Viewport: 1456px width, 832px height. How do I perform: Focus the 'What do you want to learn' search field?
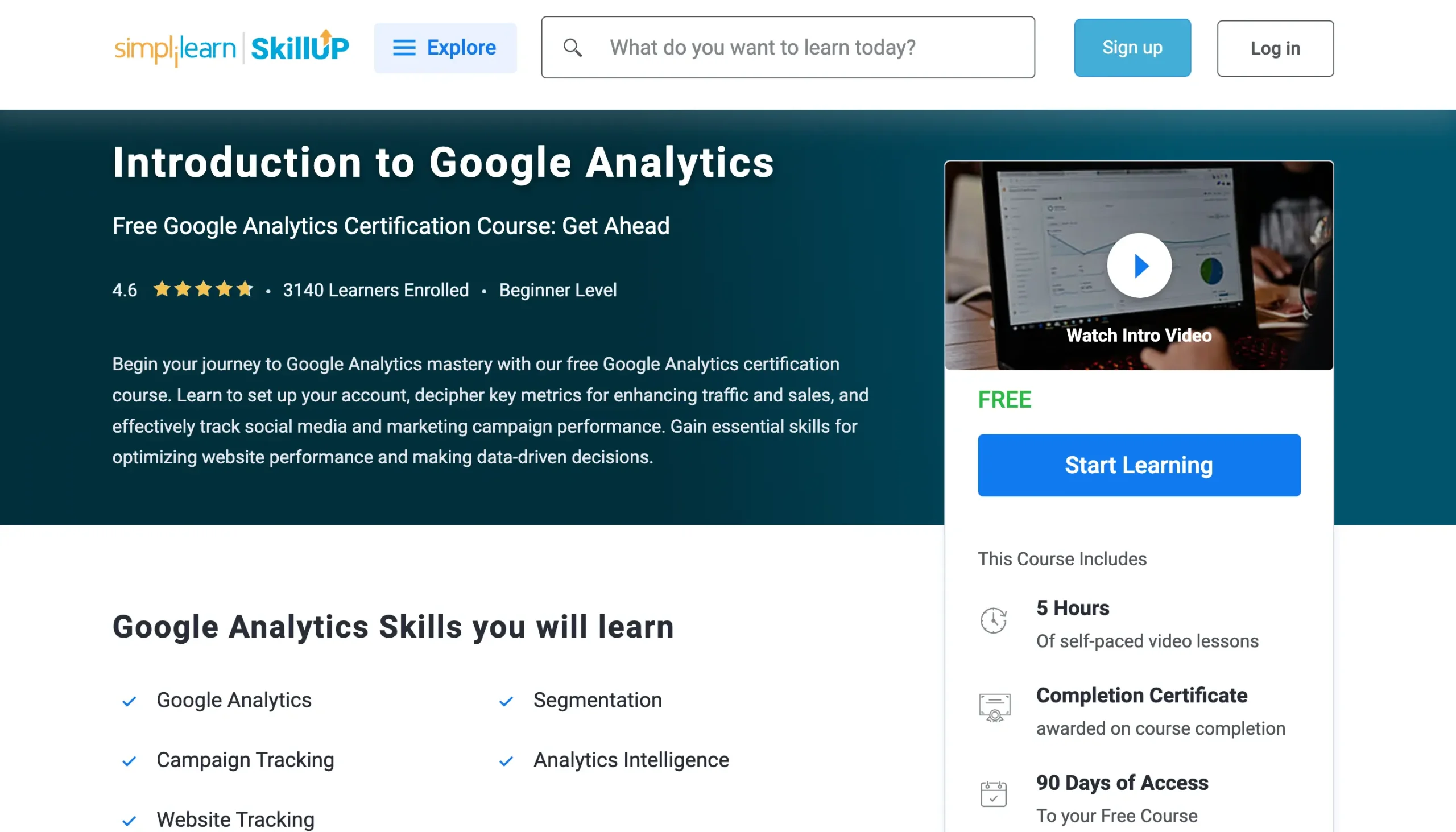(800, 48)
